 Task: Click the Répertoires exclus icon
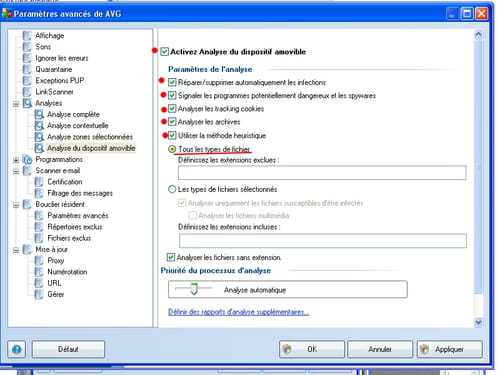click(x=39, y=227)
